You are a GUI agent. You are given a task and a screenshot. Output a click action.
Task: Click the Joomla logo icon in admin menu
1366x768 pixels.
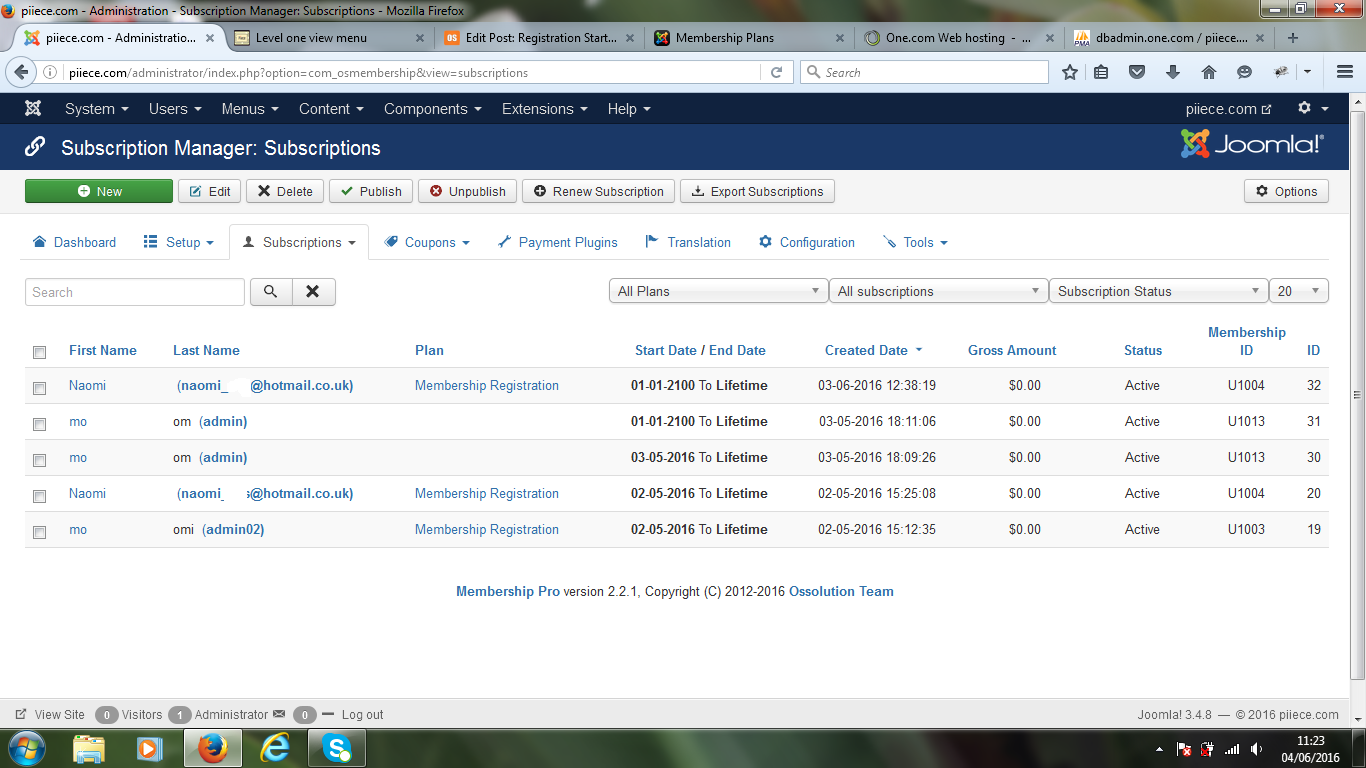pos(33,109)
